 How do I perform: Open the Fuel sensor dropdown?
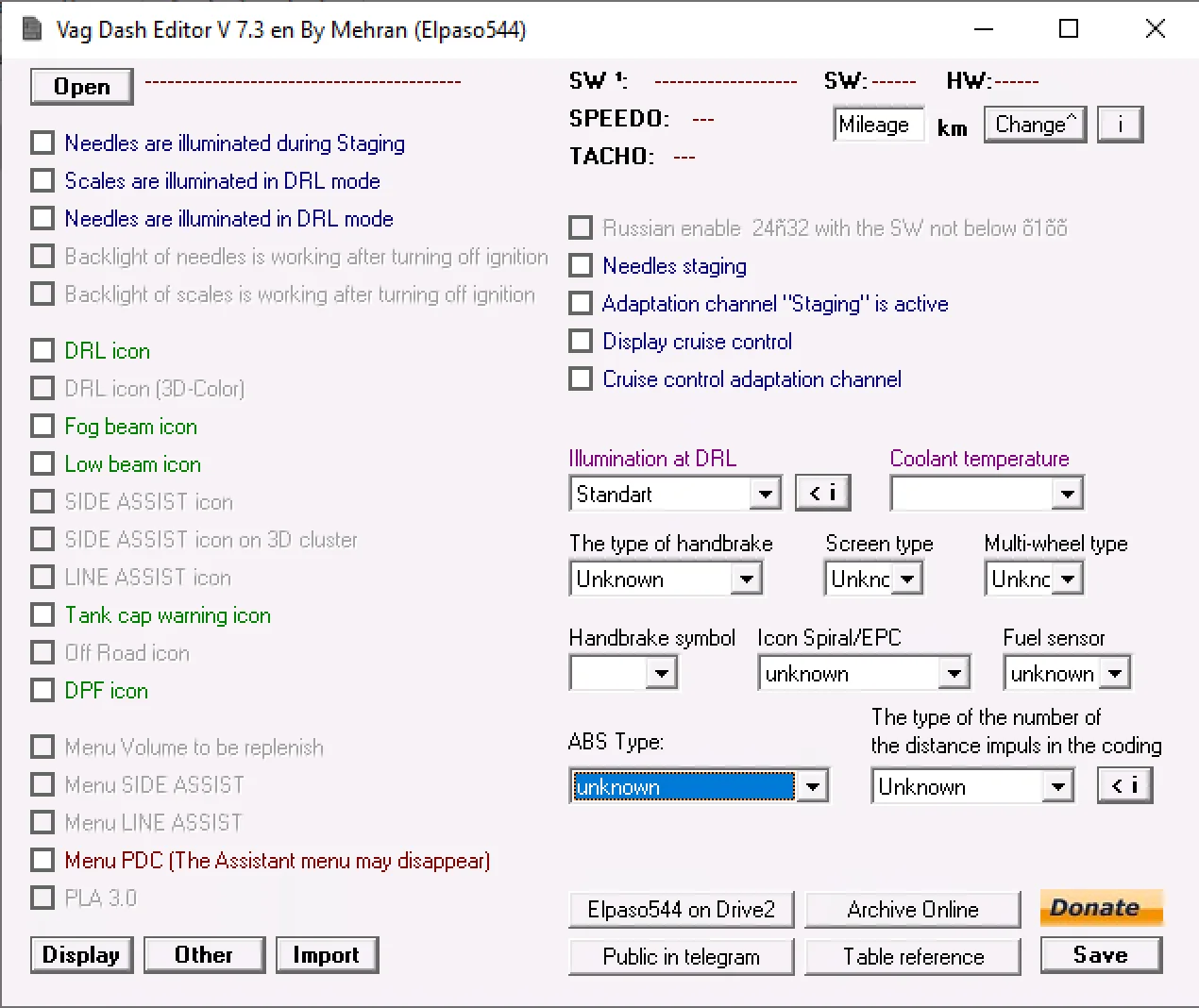(1115, 673)
